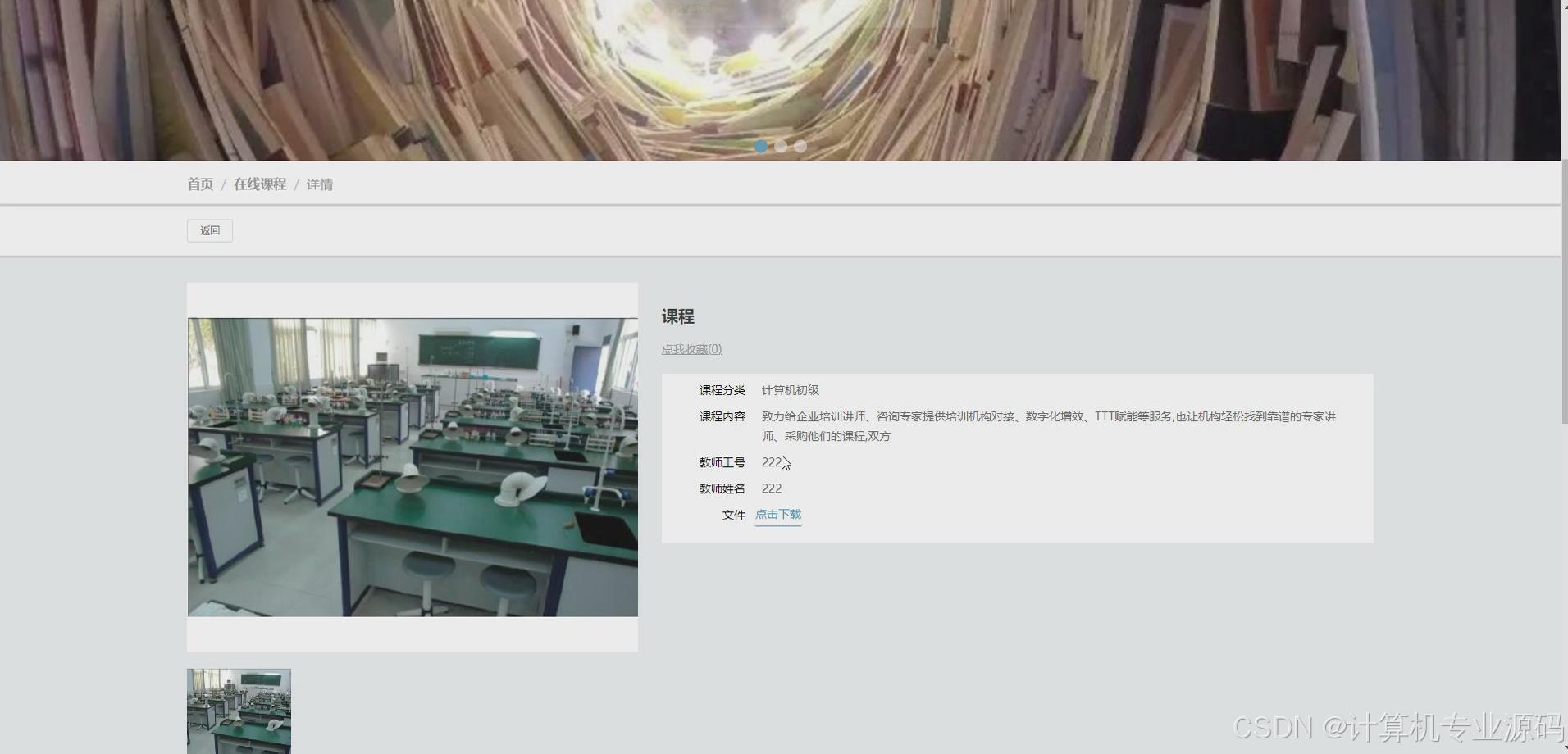This screenshot has height=754, width=1568.
Task: Click the 文件 file row label
Action: point(732,515)
